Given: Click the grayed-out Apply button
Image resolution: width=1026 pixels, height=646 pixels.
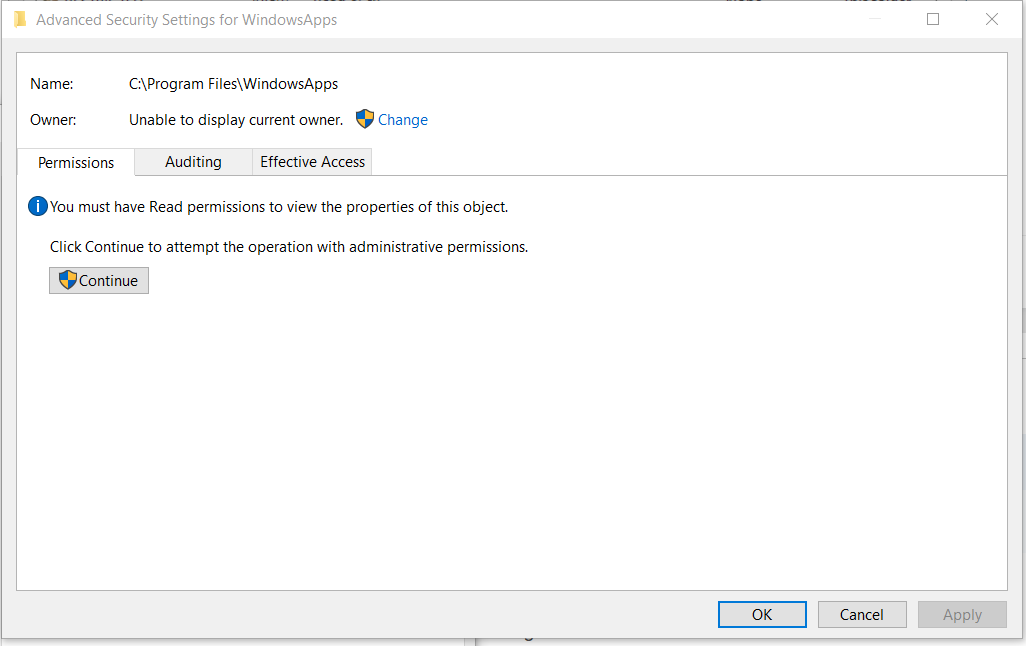Looking at the screenshot, I should coord(961,614).
